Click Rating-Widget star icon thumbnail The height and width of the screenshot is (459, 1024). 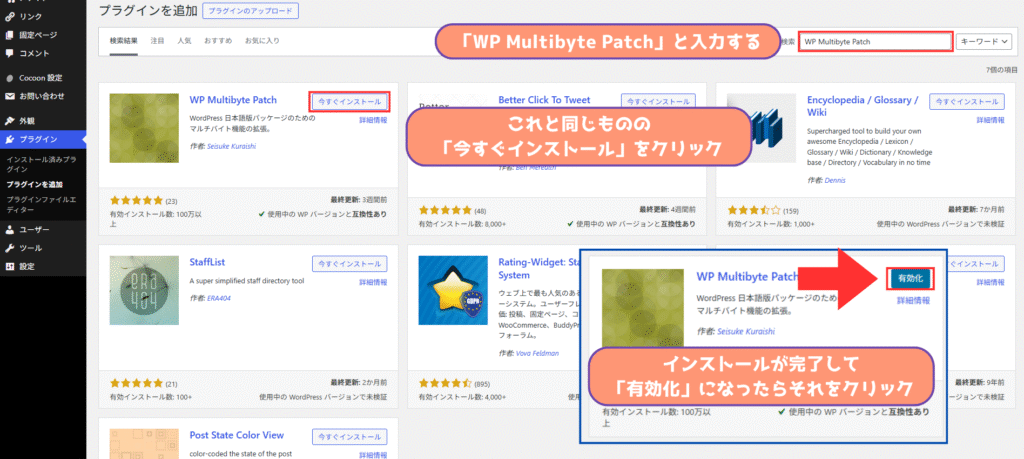click(x=453, y=290)
